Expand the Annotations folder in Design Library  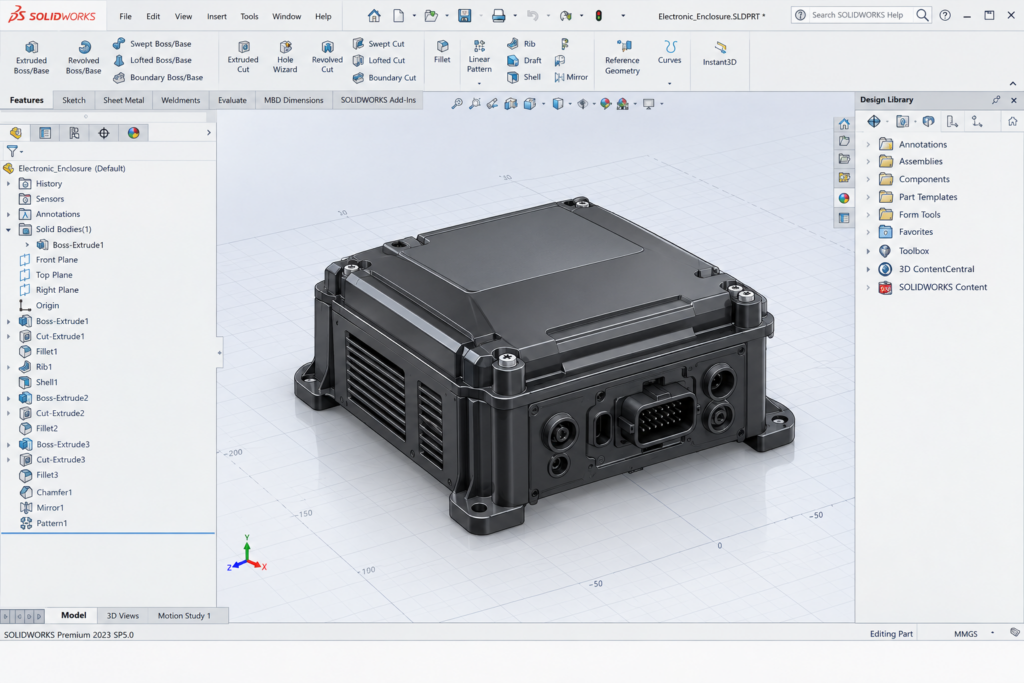click(869, 144)
